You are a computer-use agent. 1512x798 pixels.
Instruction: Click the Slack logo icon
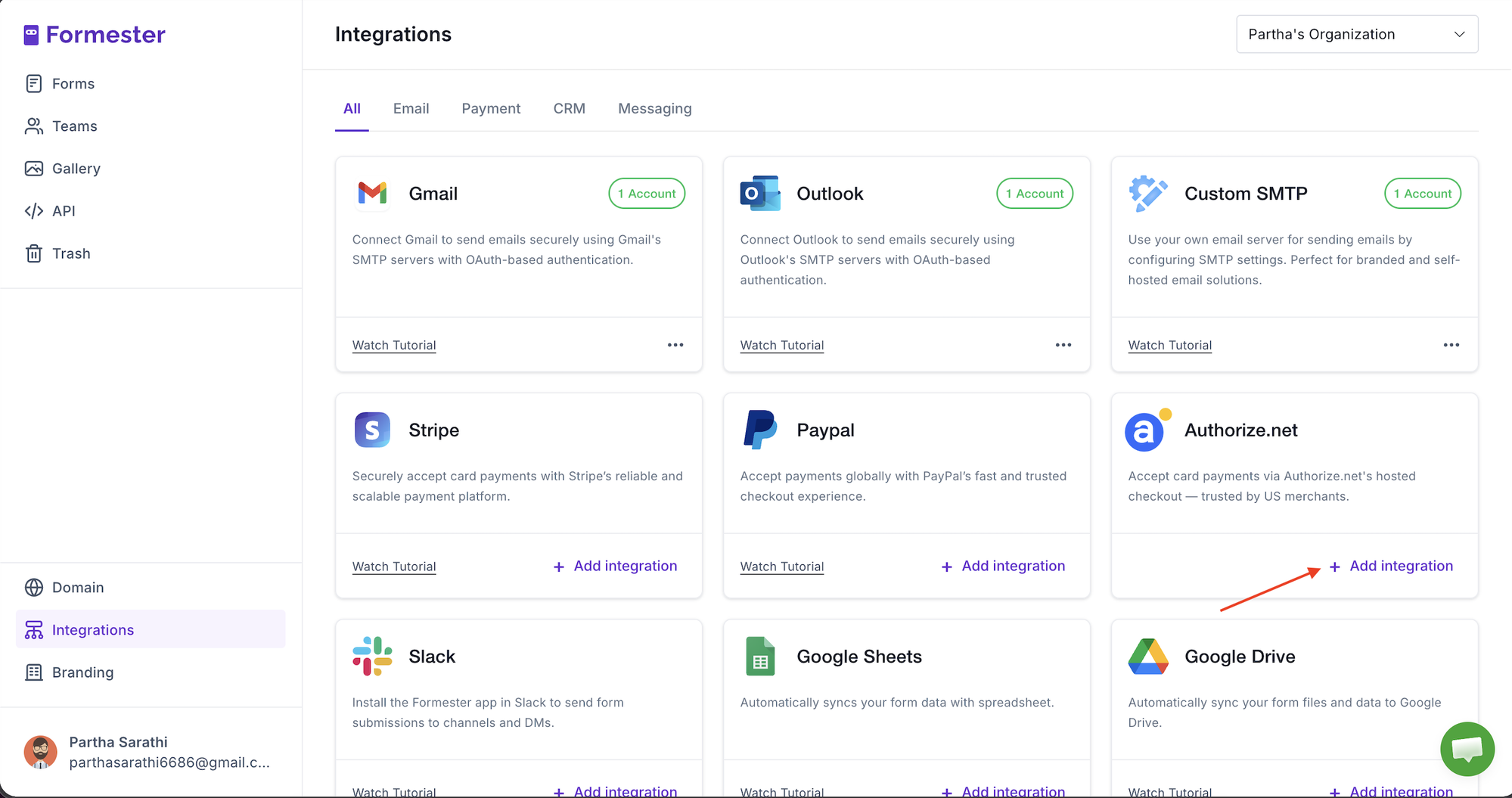[372, 657]
